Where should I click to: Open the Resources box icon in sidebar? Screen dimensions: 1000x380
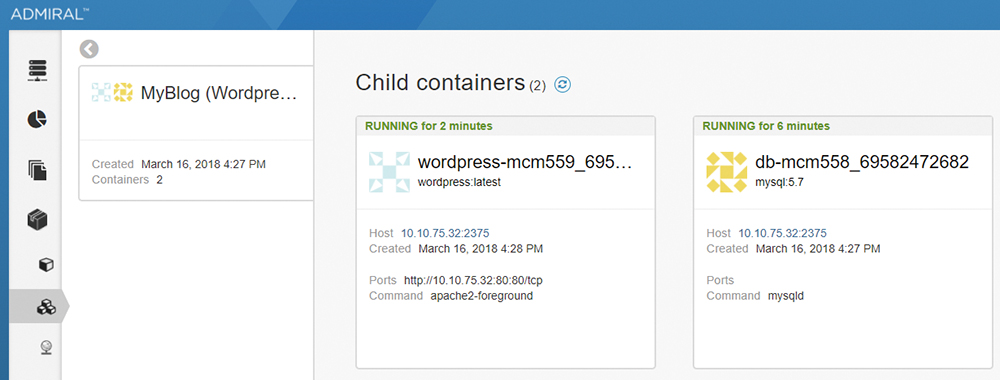click(38, 221)
